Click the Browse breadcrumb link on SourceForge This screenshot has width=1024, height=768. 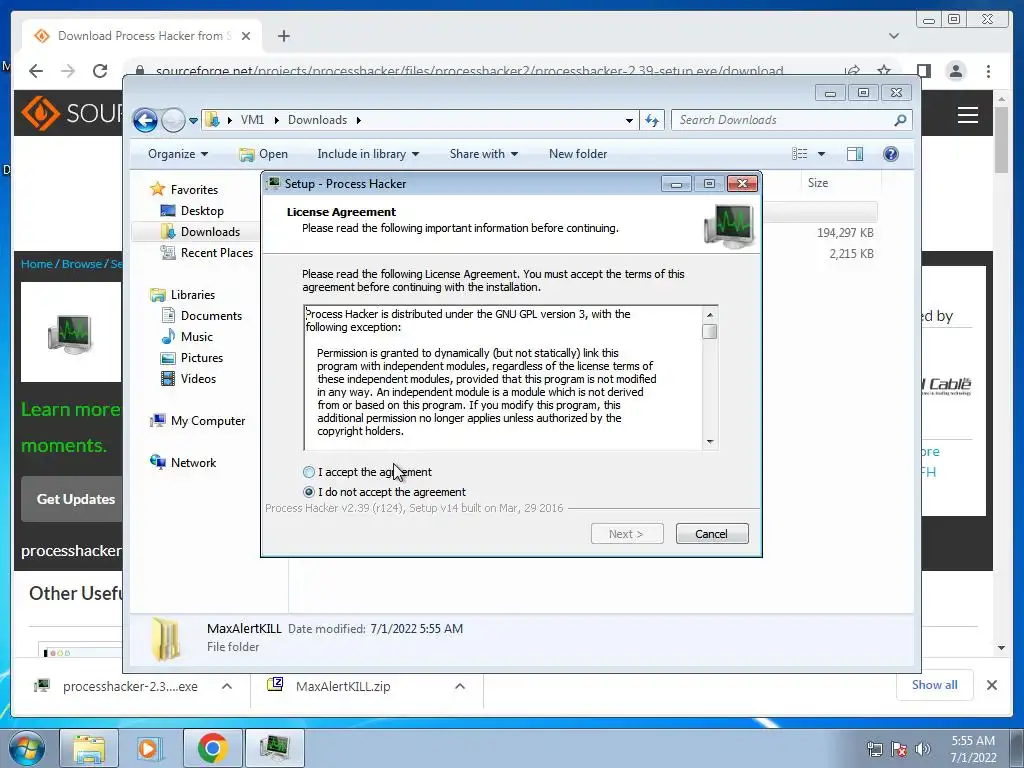click(x=82, y=264)
